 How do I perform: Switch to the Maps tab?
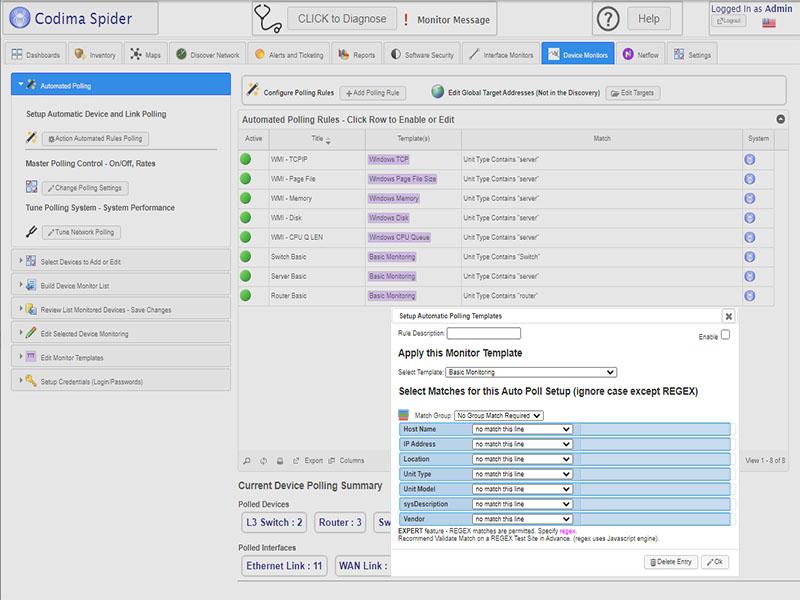pyautogui.click(x=145, y=54)
